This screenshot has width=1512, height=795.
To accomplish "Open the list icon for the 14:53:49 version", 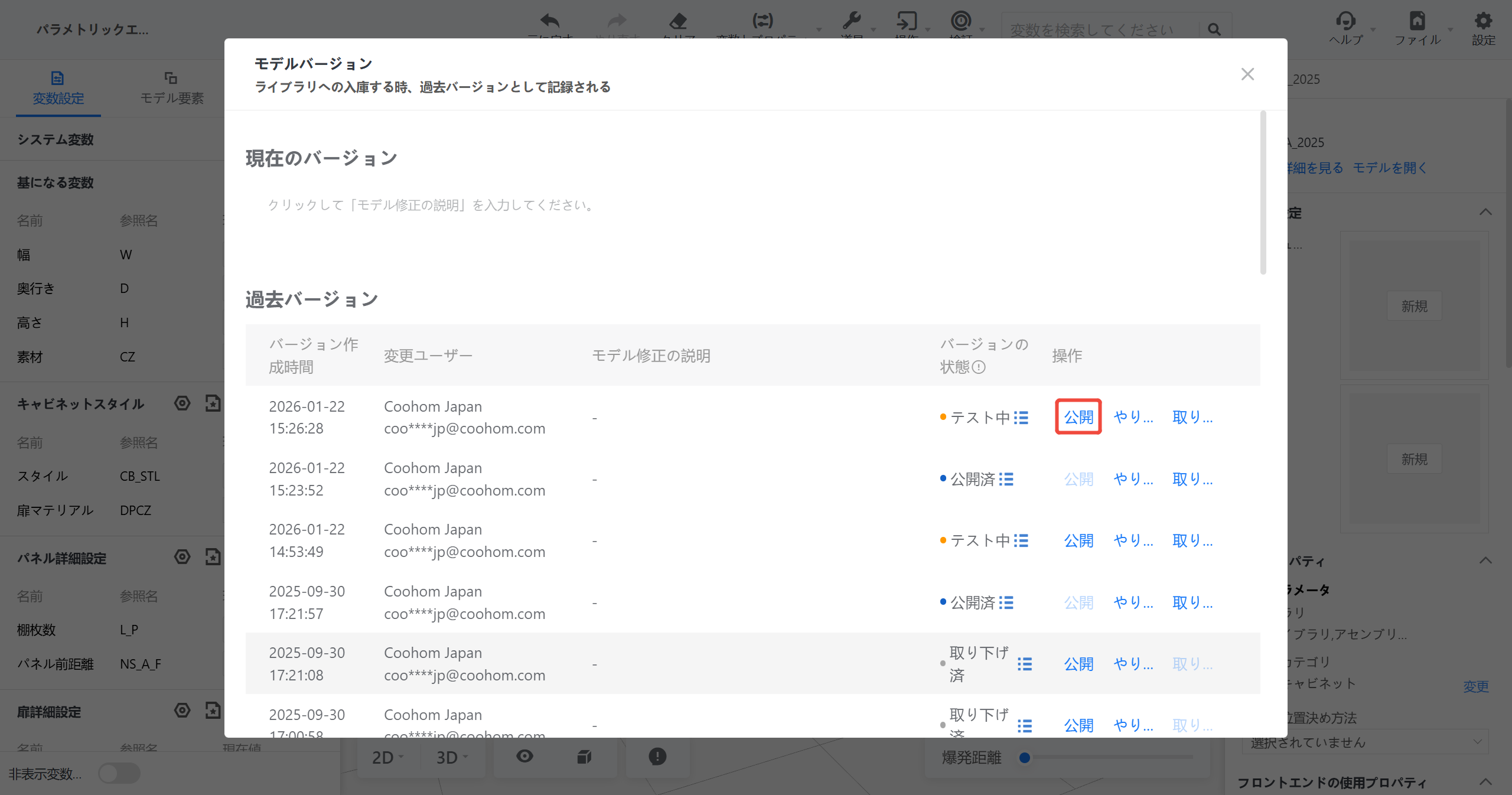I will (1021, 540).
